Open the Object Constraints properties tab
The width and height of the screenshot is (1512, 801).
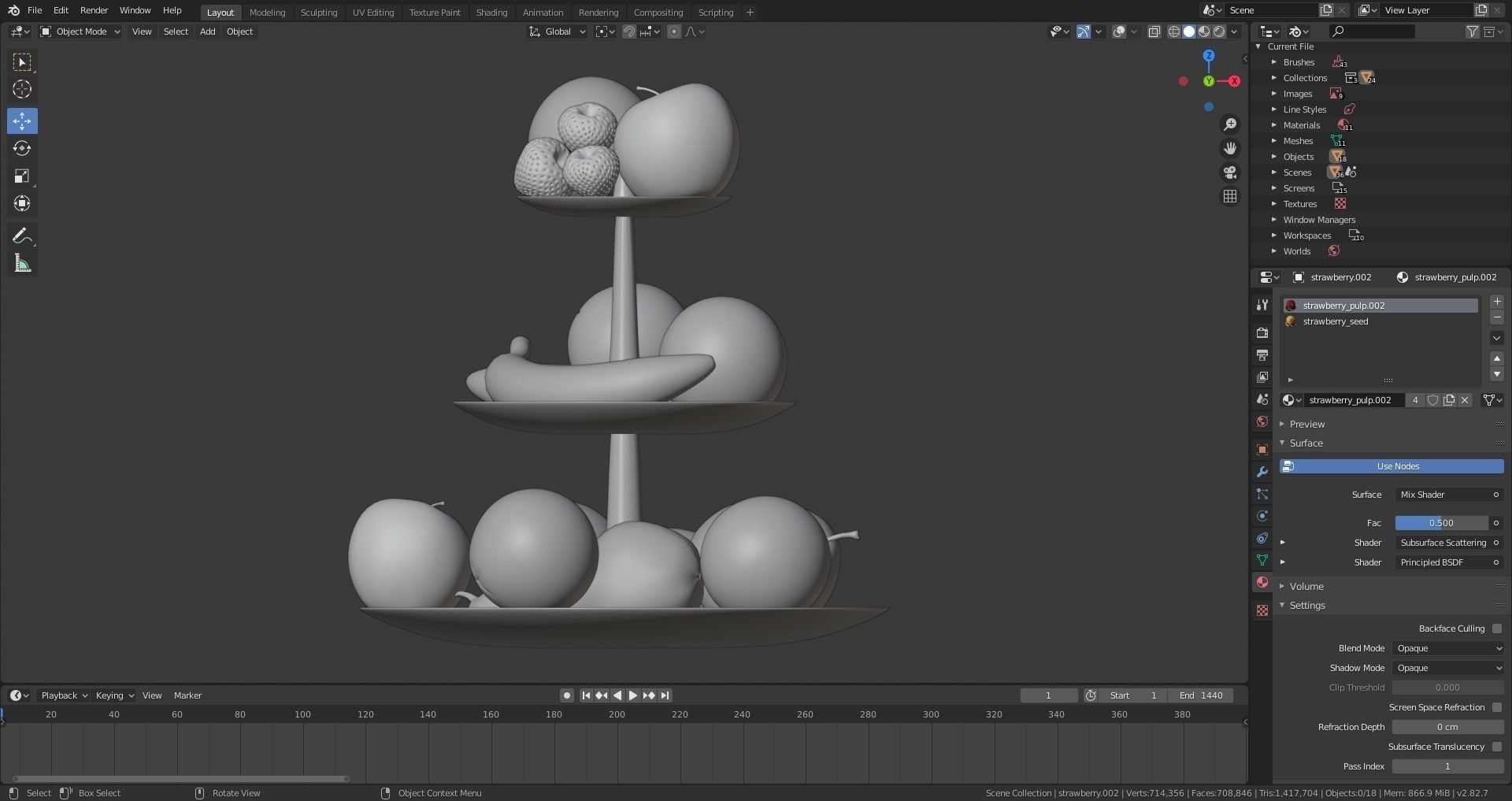point(1262,538)
